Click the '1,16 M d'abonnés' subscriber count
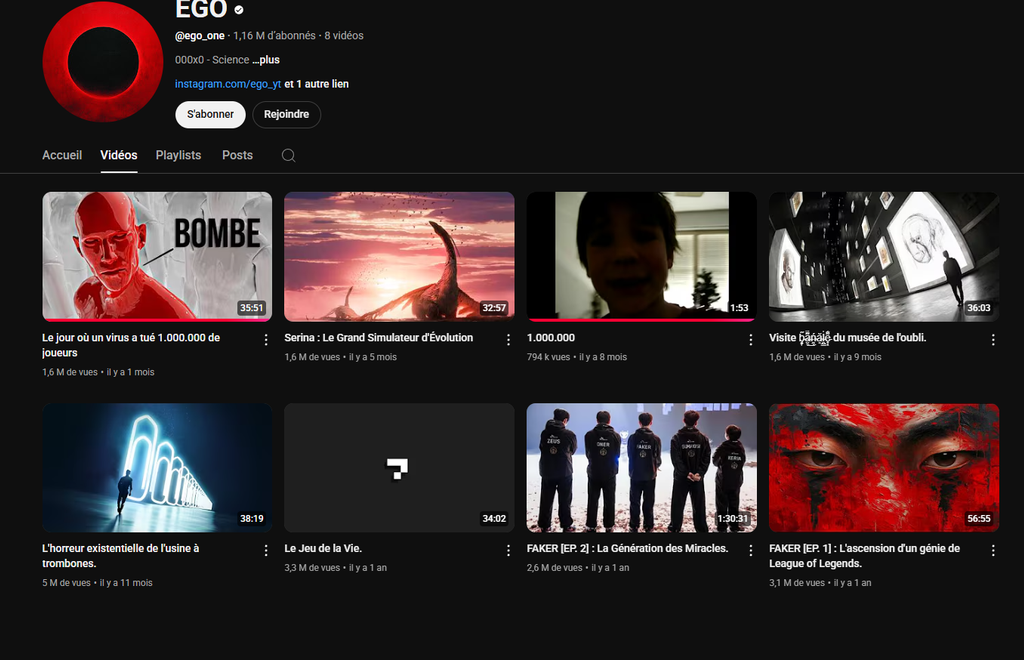The width and height of the screenshot is (1024, 660). [x=274, y=36]
